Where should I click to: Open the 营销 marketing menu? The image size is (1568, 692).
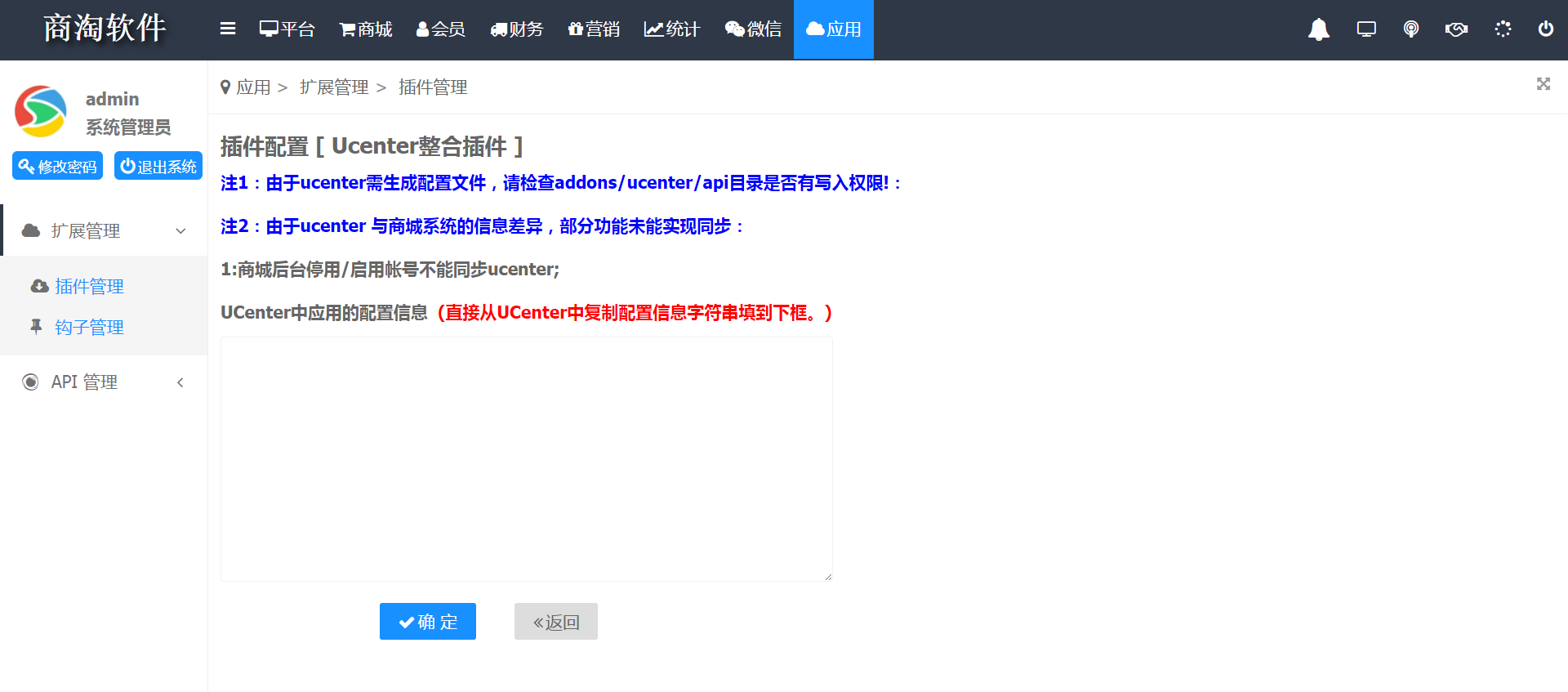point(594,29)
